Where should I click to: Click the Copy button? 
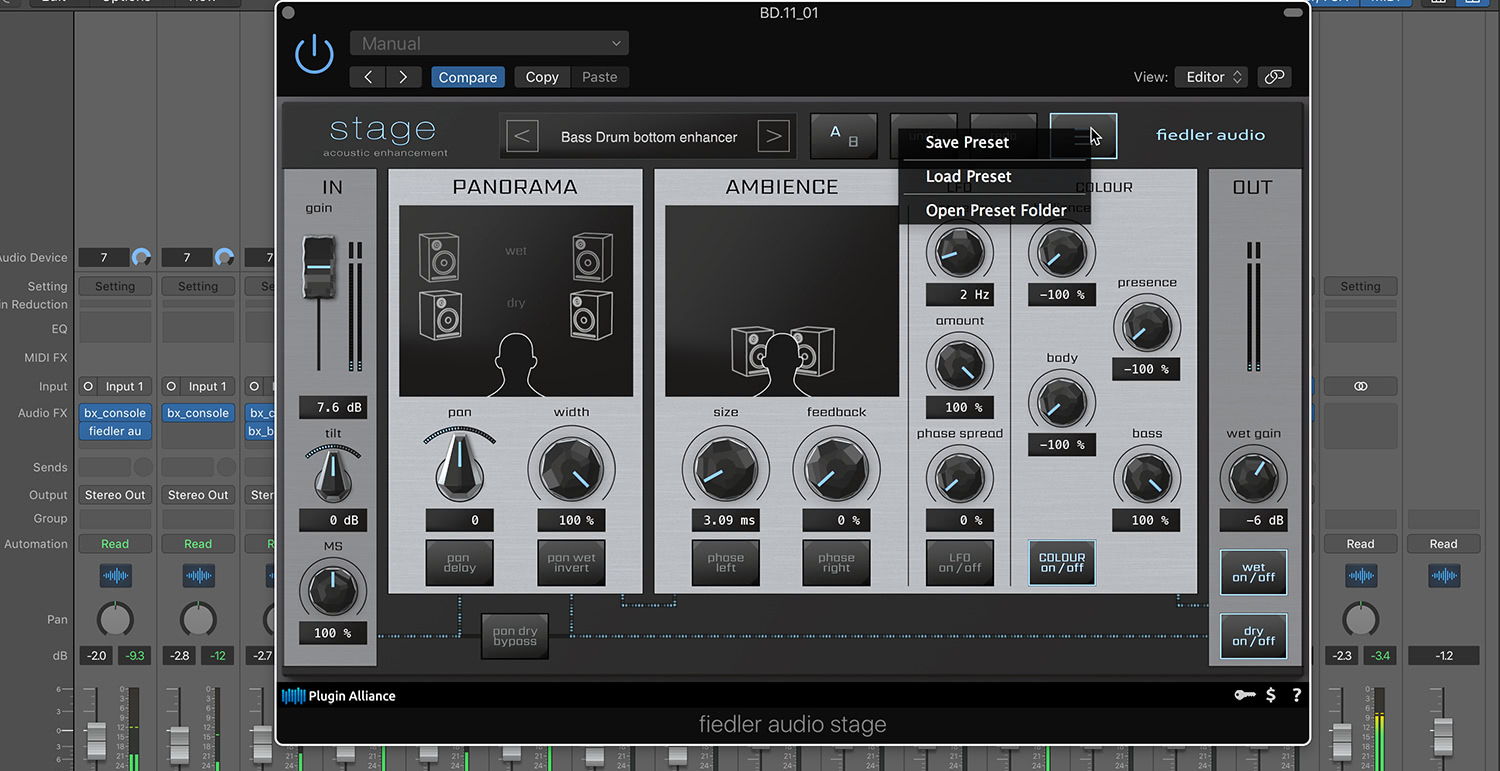coord(542,77)
